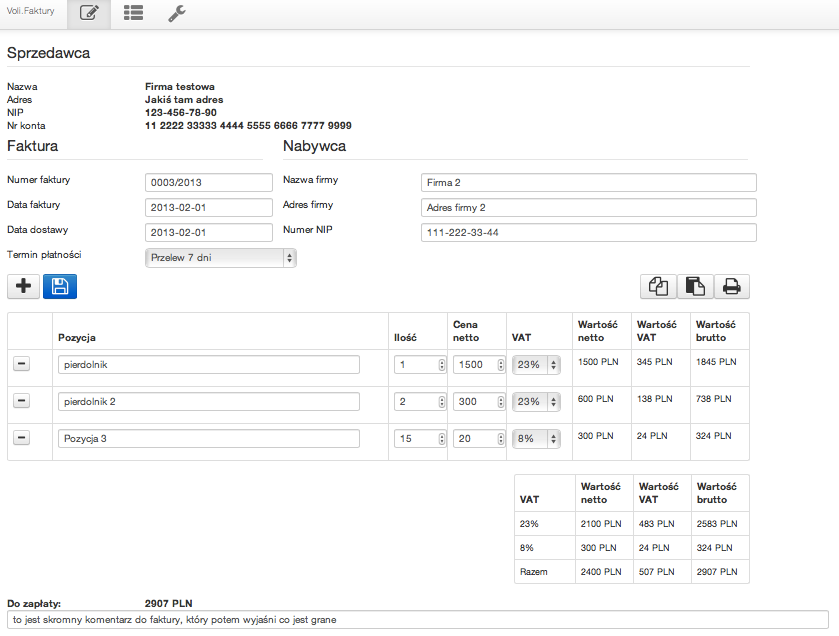Click quantity stepper for Pozycja 3 row
839x636 pixels.
441,439
